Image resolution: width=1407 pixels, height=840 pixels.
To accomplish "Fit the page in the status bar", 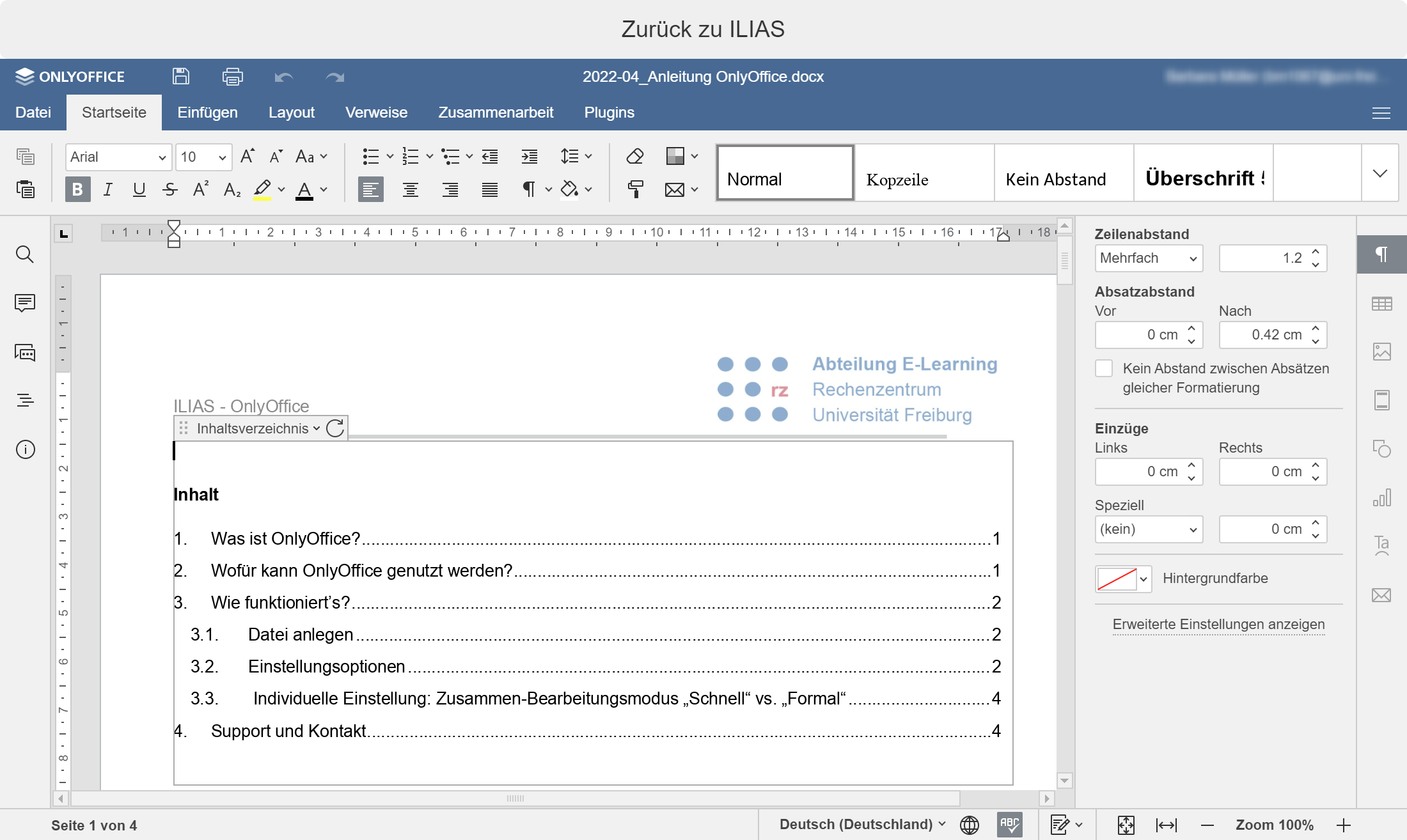I will (x=1126, y=825).
